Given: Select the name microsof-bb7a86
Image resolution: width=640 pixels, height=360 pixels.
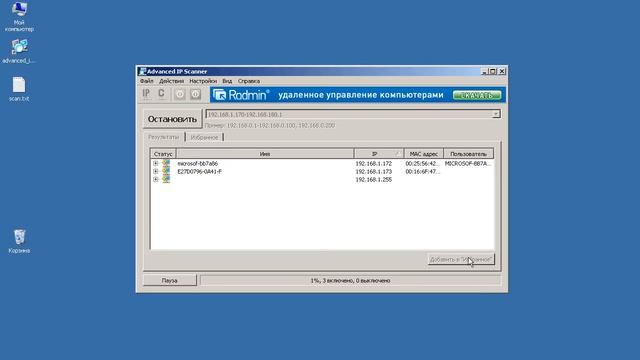Looking at the screenshot, I should pos(198,163).
